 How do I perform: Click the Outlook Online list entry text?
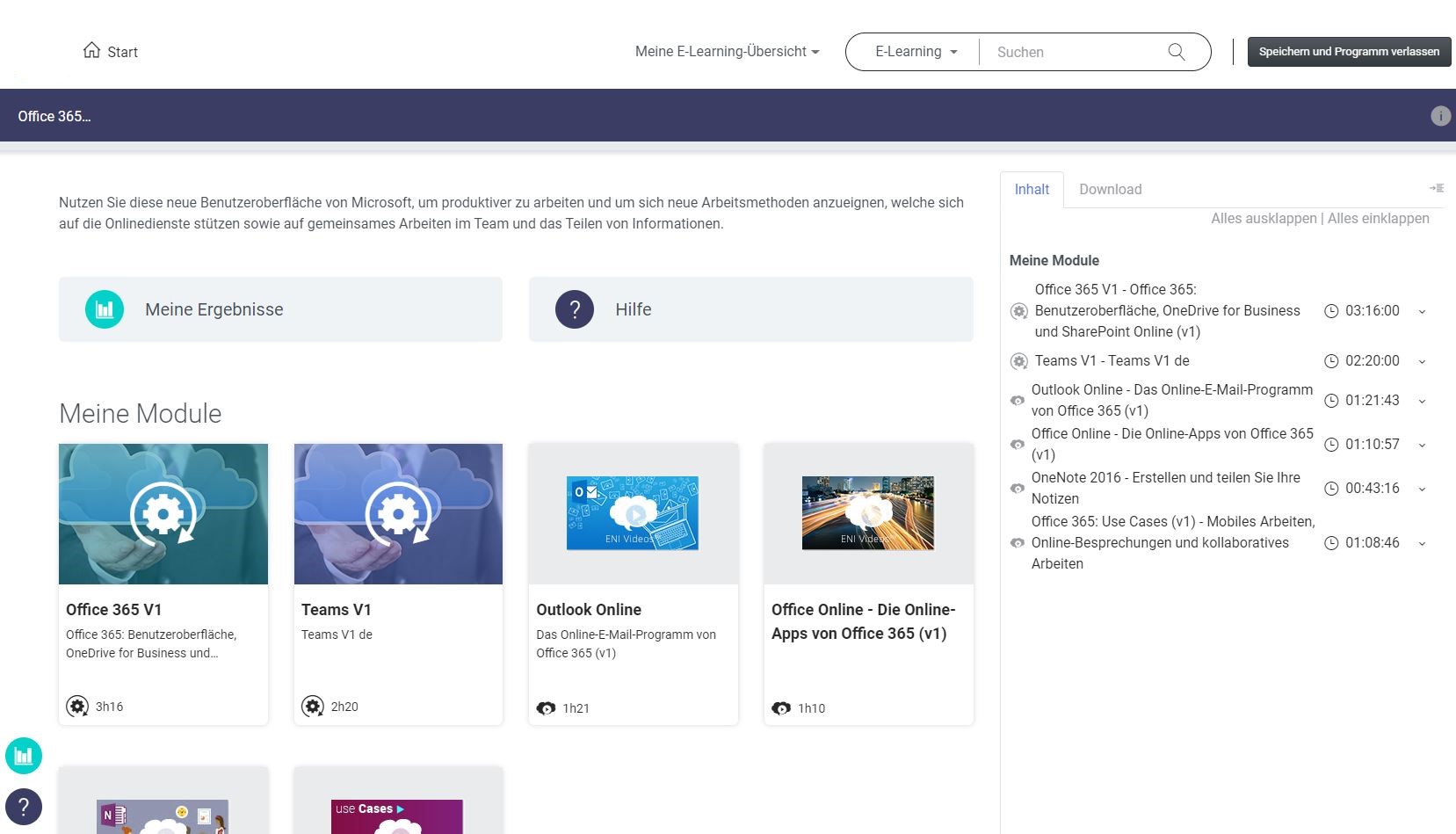(1172, 400)
